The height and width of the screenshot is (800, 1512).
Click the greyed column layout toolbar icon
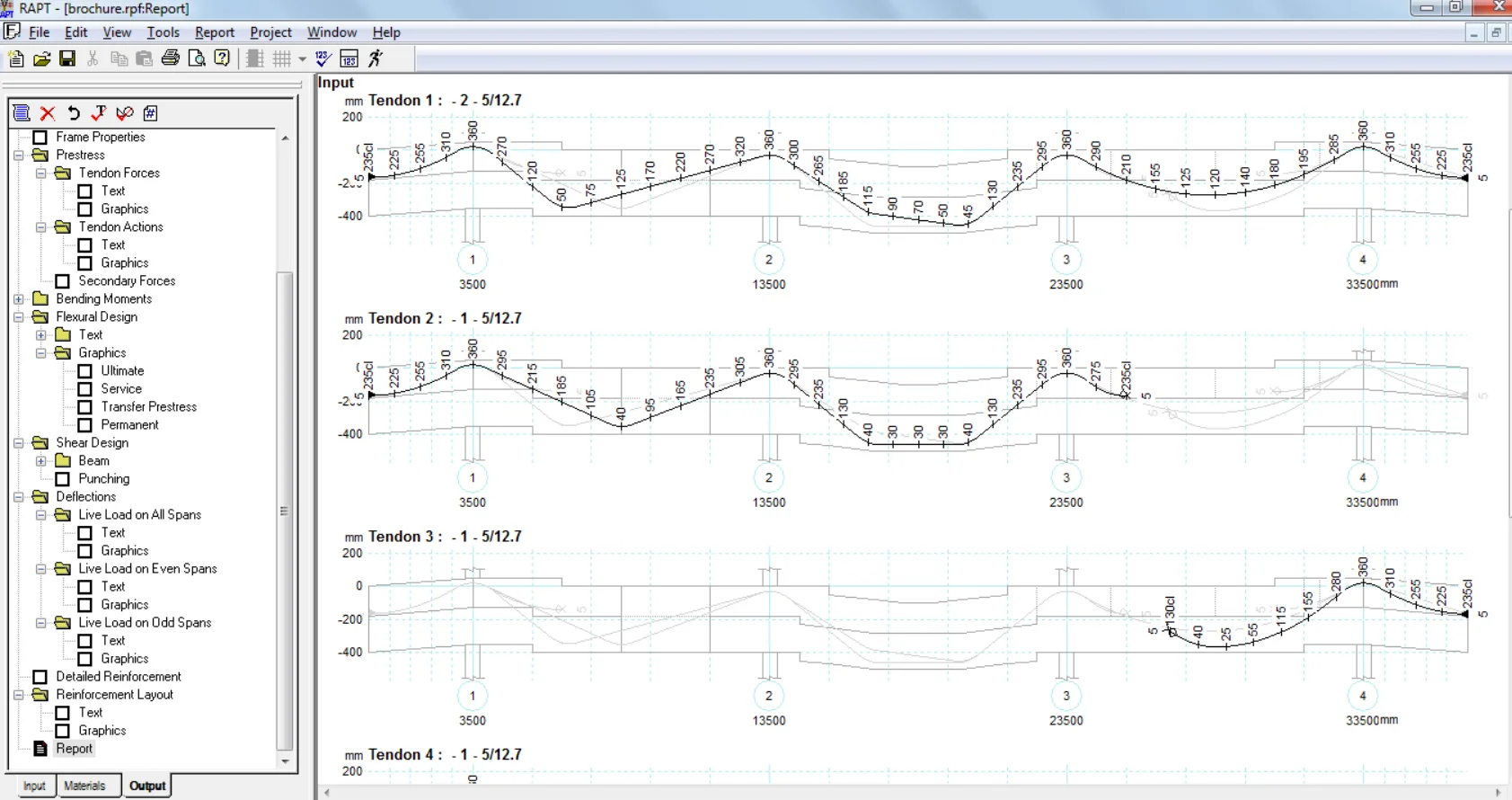[255, 58]
